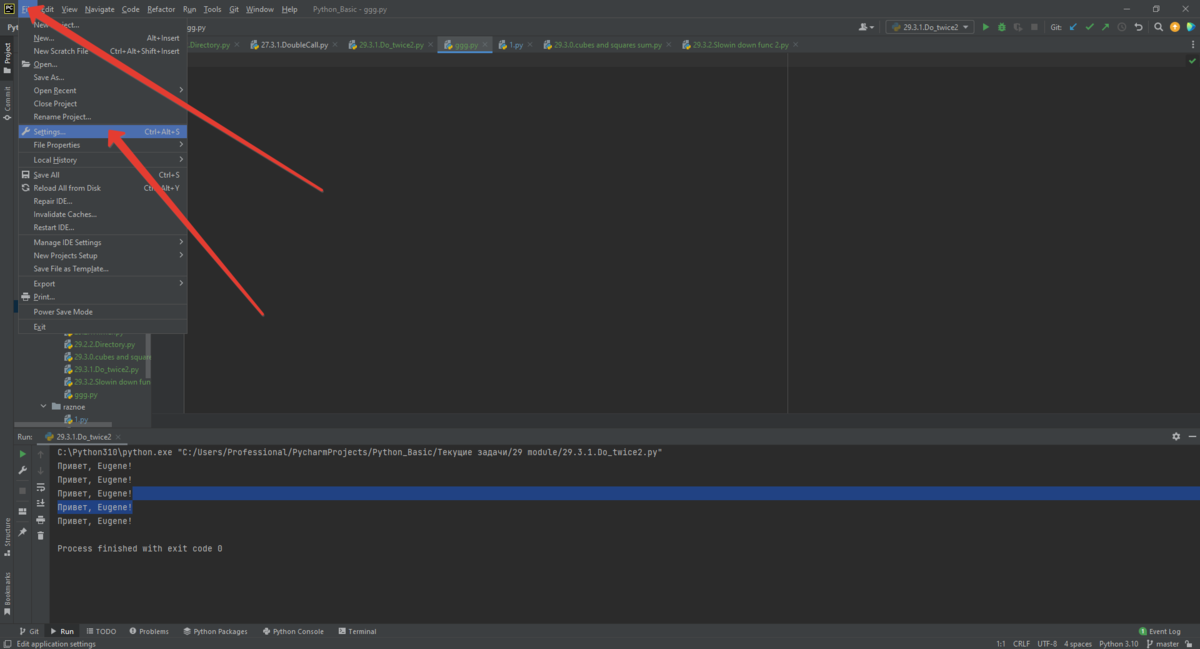Open the Refactor menu
The width and height of the screenshot is (1200, 649).
pos(161,9)
